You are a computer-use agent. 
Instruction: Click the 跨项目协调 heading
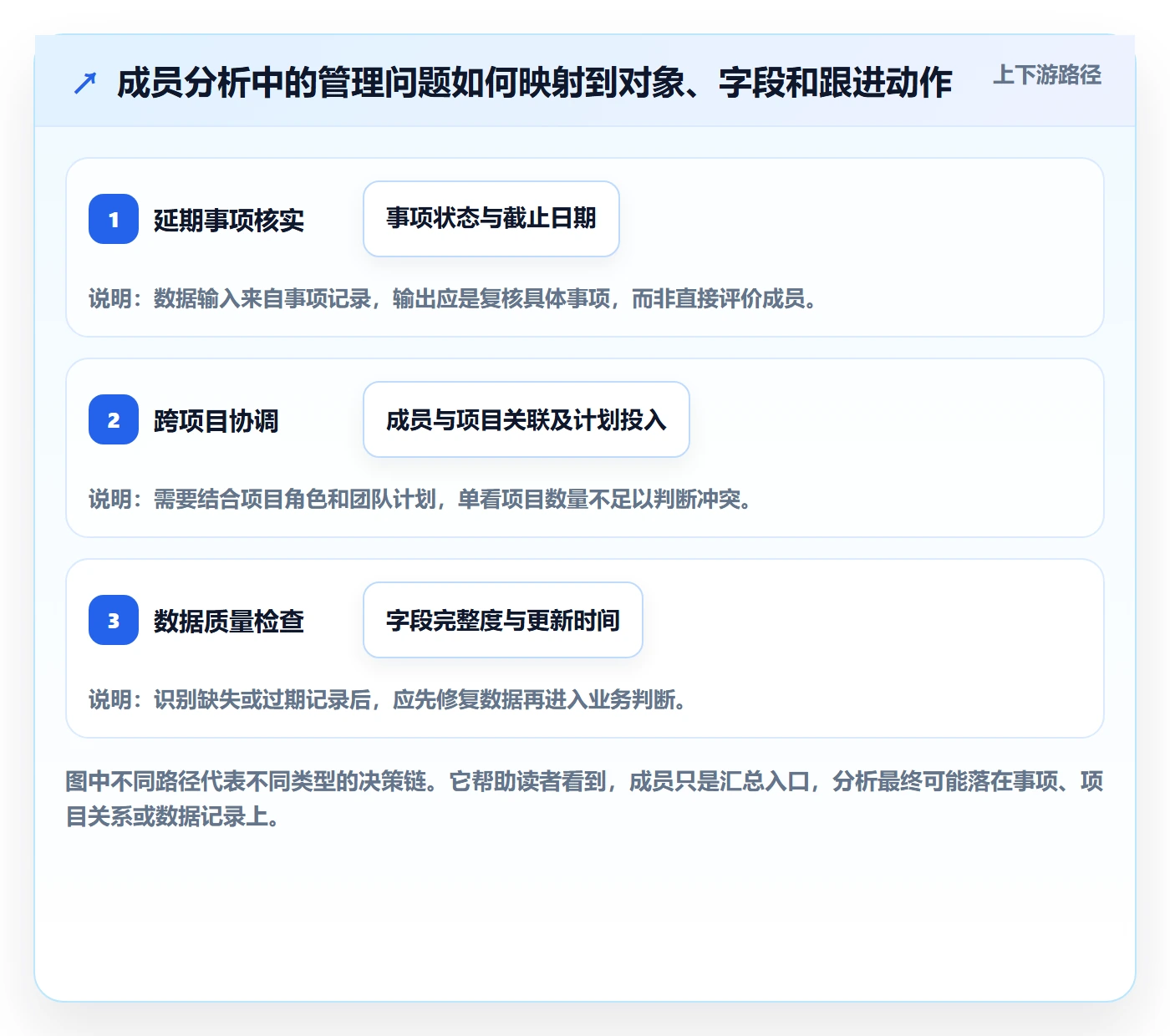point(216,420)
